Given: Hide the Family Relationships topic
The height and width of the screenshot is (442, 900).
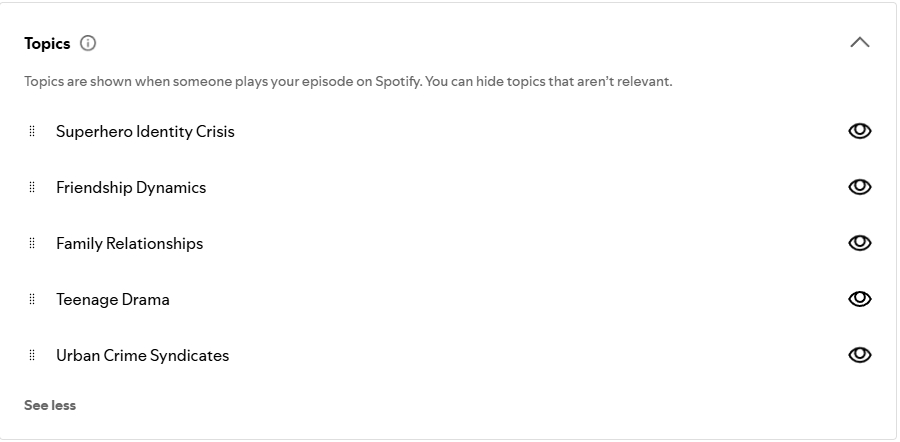Looking at the screenshot, I should pyautogui.click(x=859, y=243).
